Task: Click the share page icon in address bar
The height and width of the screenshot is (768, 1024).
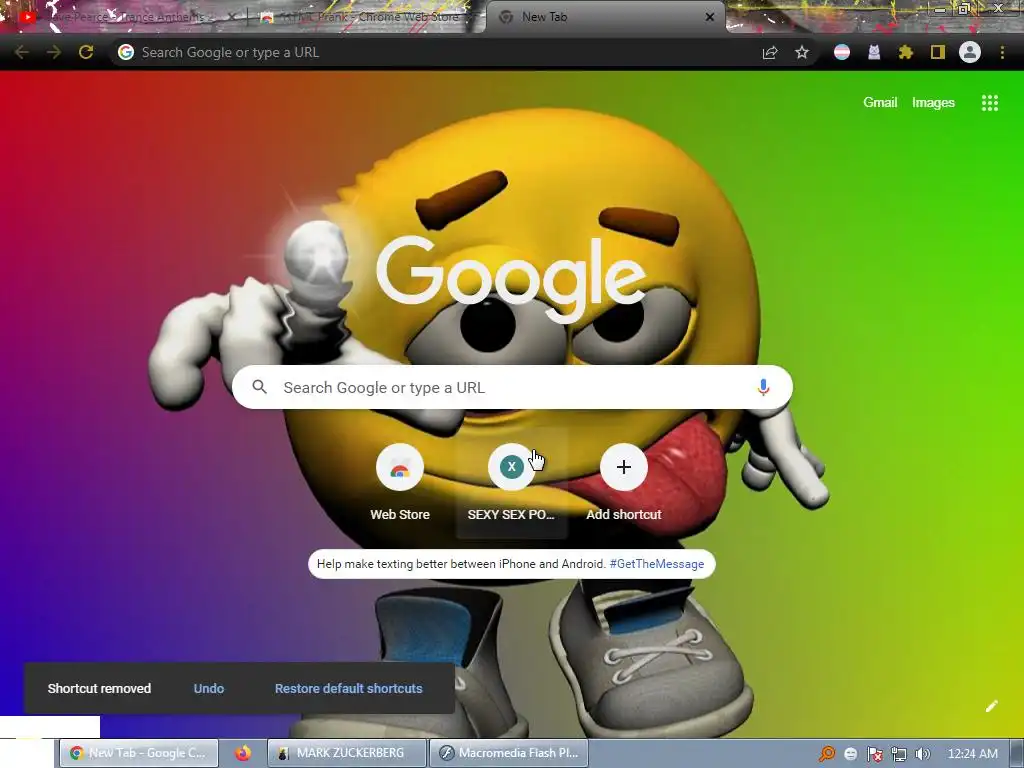Action: coord(770,52)
